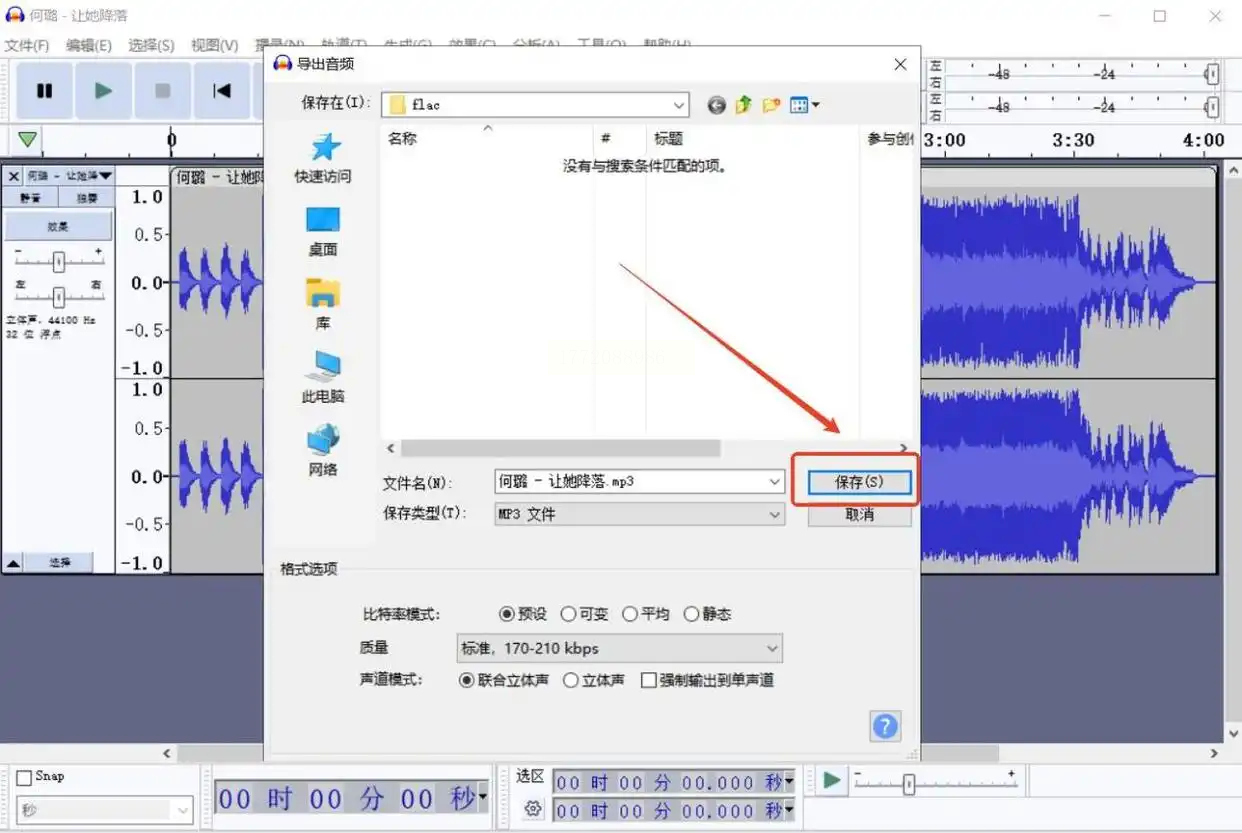Image resolution: width=1242 pixels, height=833 pixels.
Task: Click the Stop playback button
Action: click(x=162, y=91)
